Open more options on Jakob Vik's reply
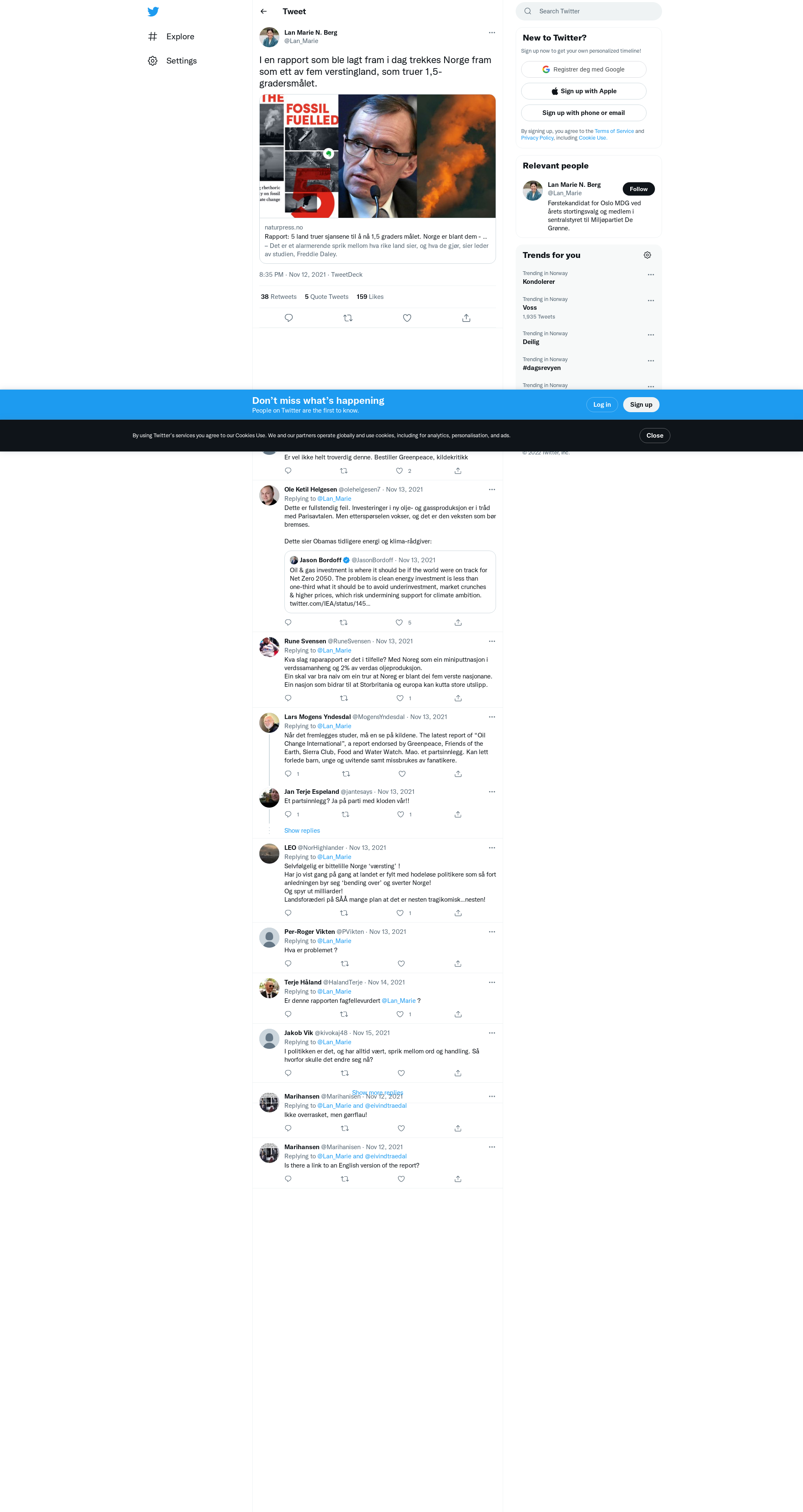 point(492,1033)
